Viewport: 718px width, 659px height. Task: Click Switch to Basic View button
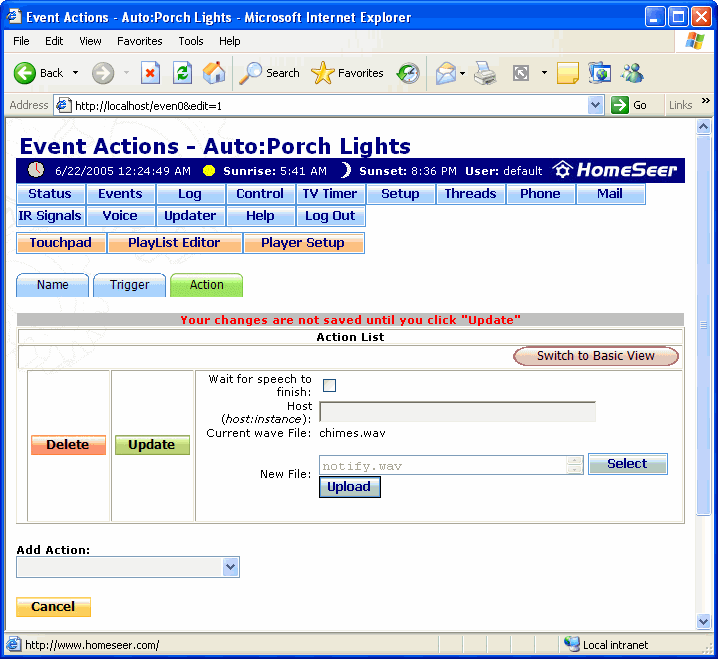click(x=596, y=356)
